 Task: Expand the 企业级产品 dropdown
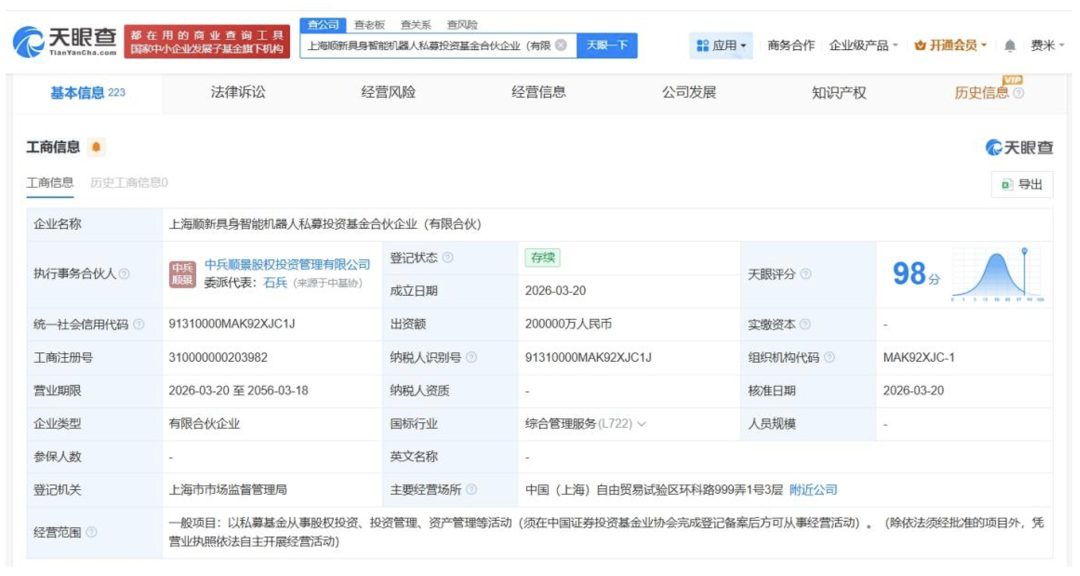(864, 45)
